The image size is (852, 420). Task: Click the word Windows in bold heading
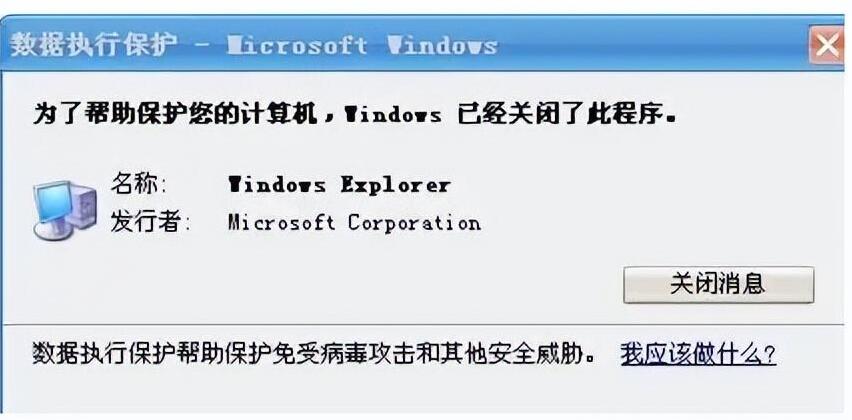tap(393, 116)
